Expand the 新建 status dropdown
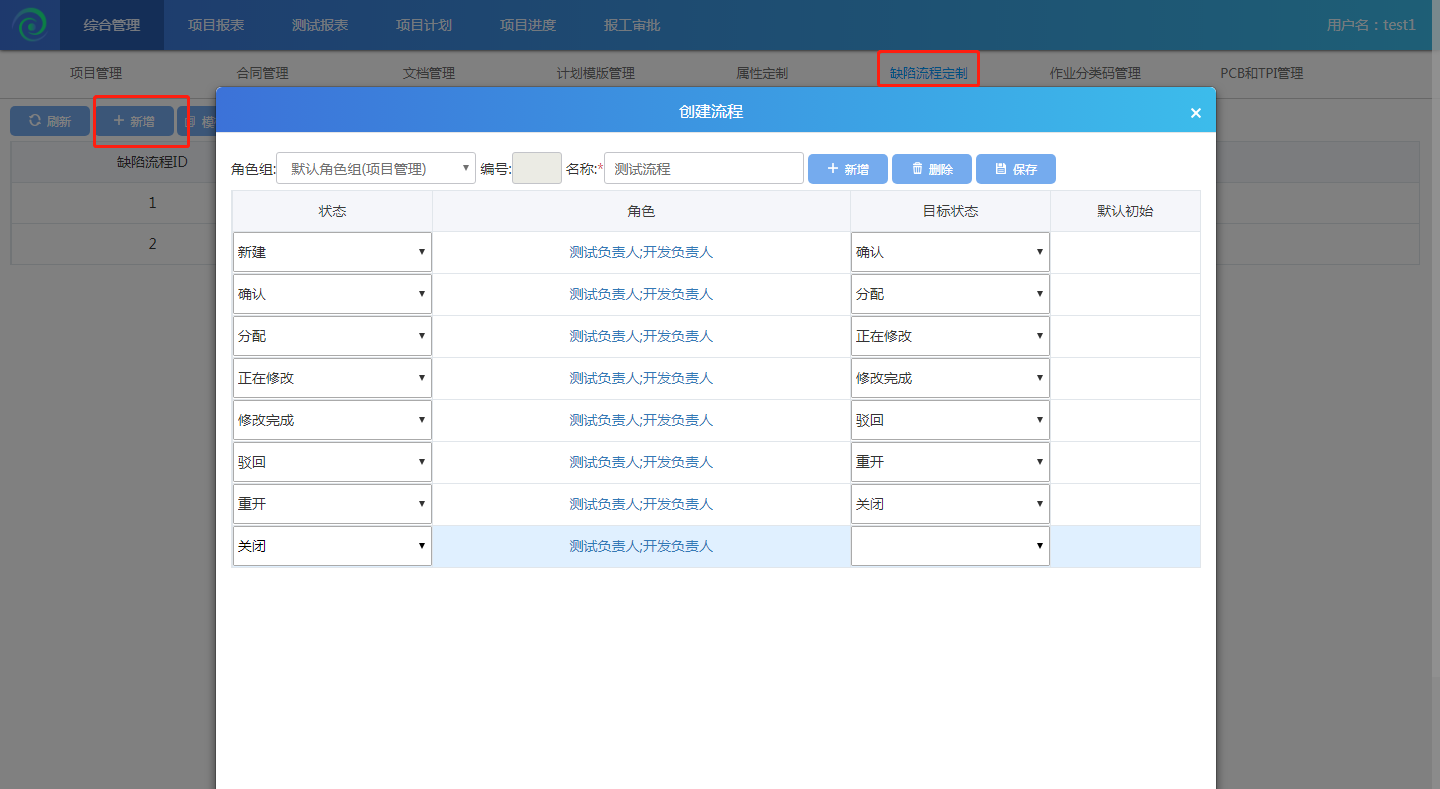Image resolution: width=1440 pixels, height=789 pixels. (332, 252)
